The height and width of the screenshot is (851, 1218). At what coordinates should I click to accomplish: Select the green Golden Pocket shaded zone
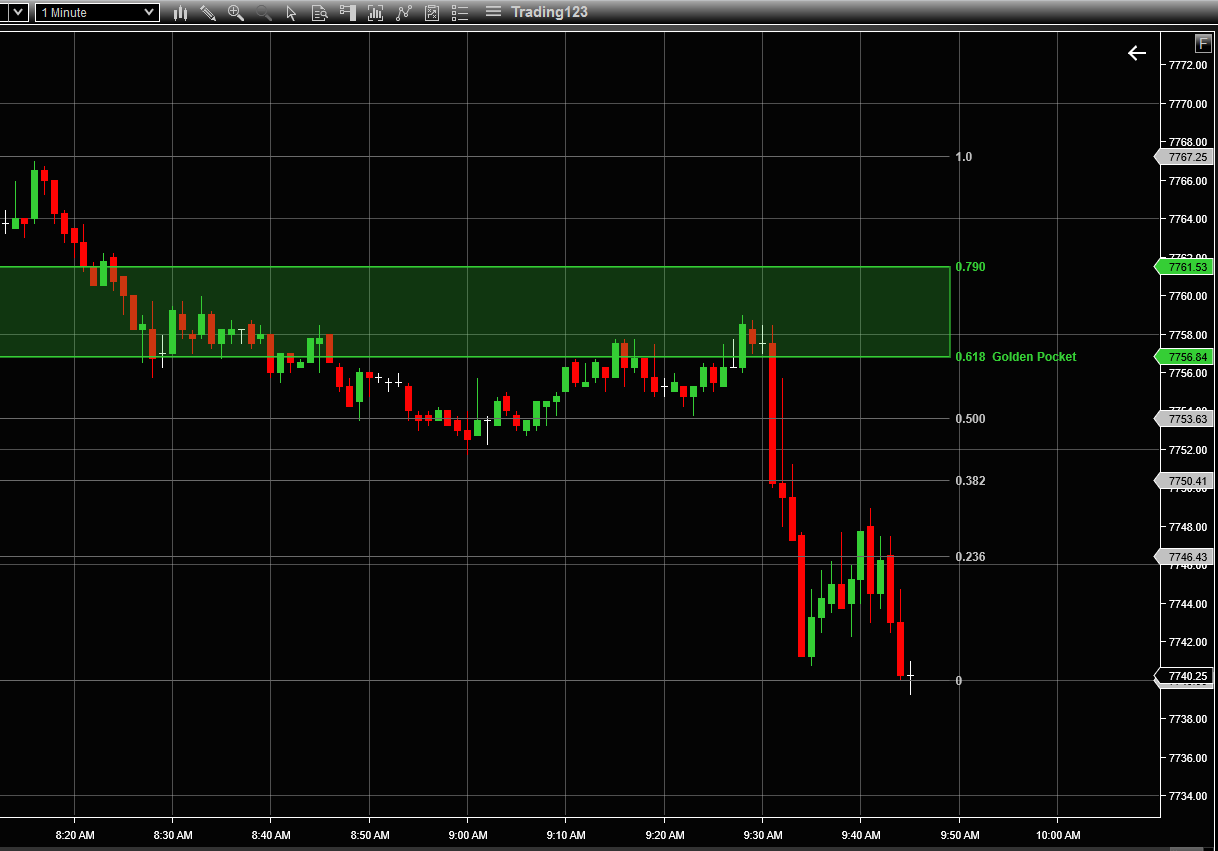(475, 312)
